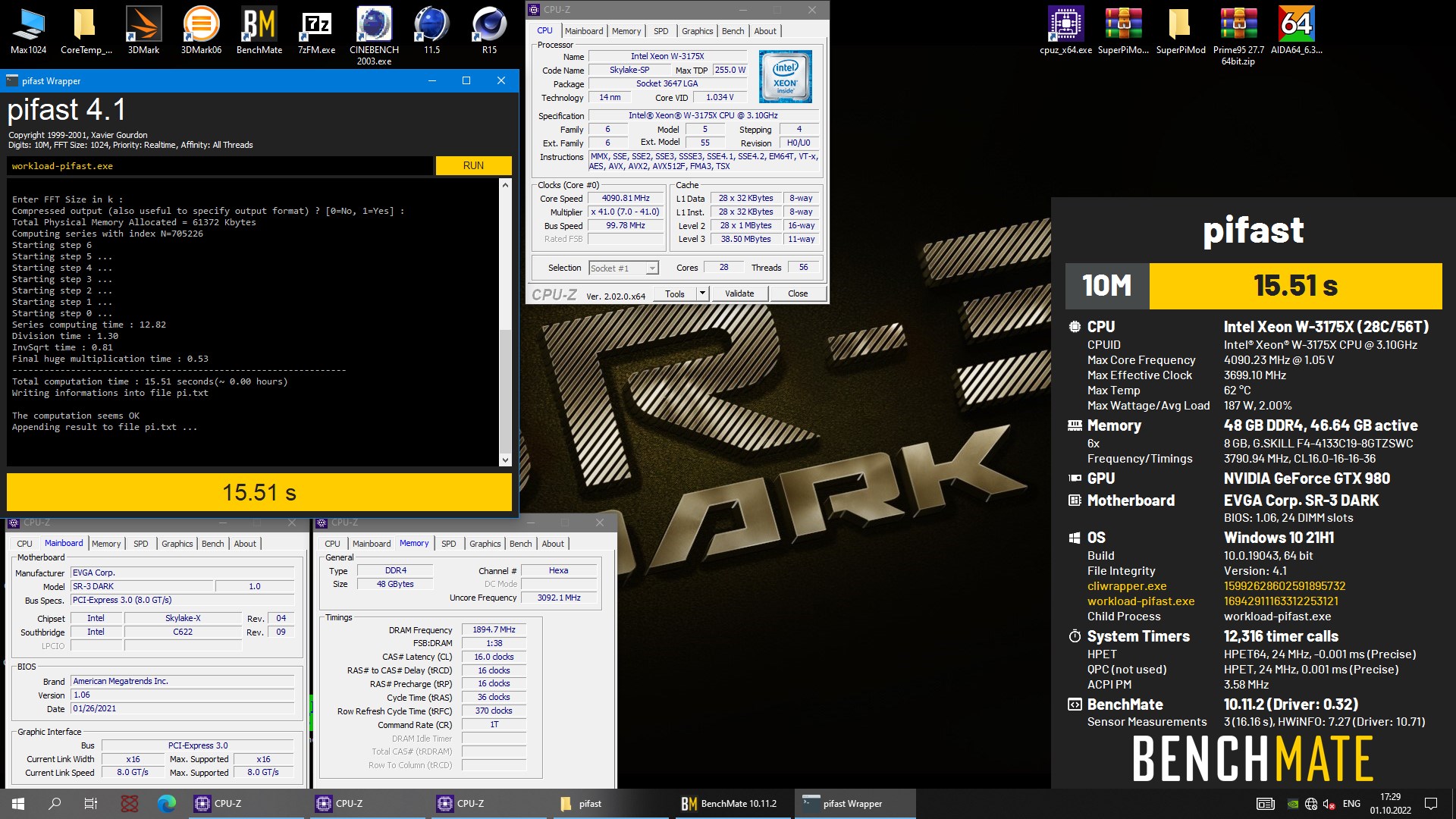Open Bench tab in Memory CPU-Z window
The image size is (1456, 819).
(520, 544)
